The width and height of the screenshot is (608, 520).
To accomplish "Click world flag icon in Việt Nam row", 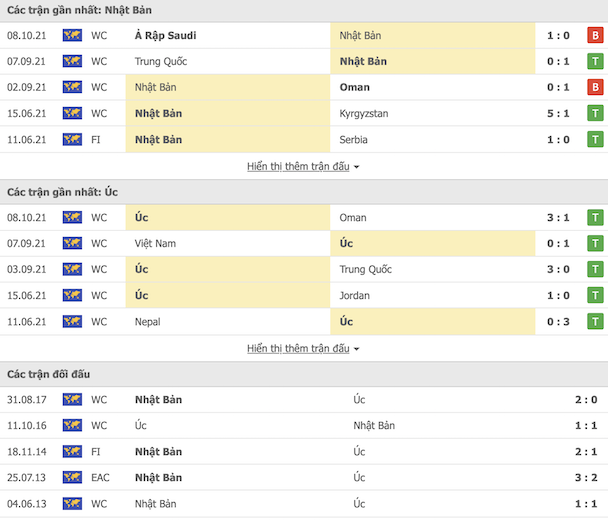I will 72,243.
